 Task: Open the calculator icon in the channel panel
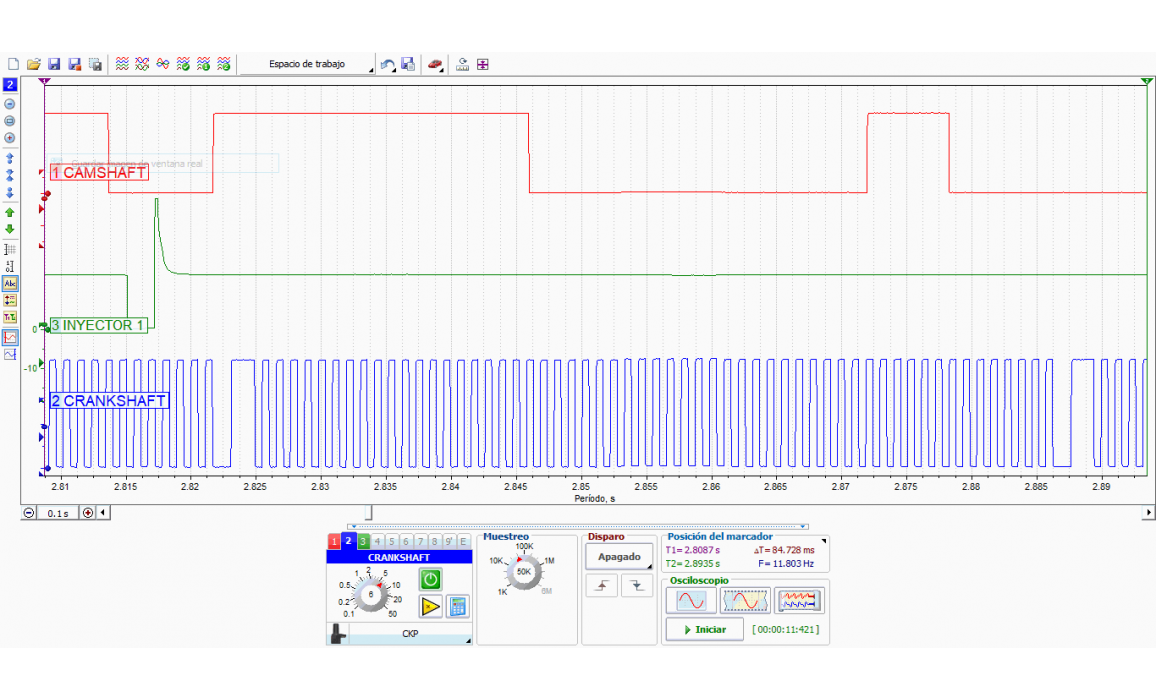click(x=458, y=606)
